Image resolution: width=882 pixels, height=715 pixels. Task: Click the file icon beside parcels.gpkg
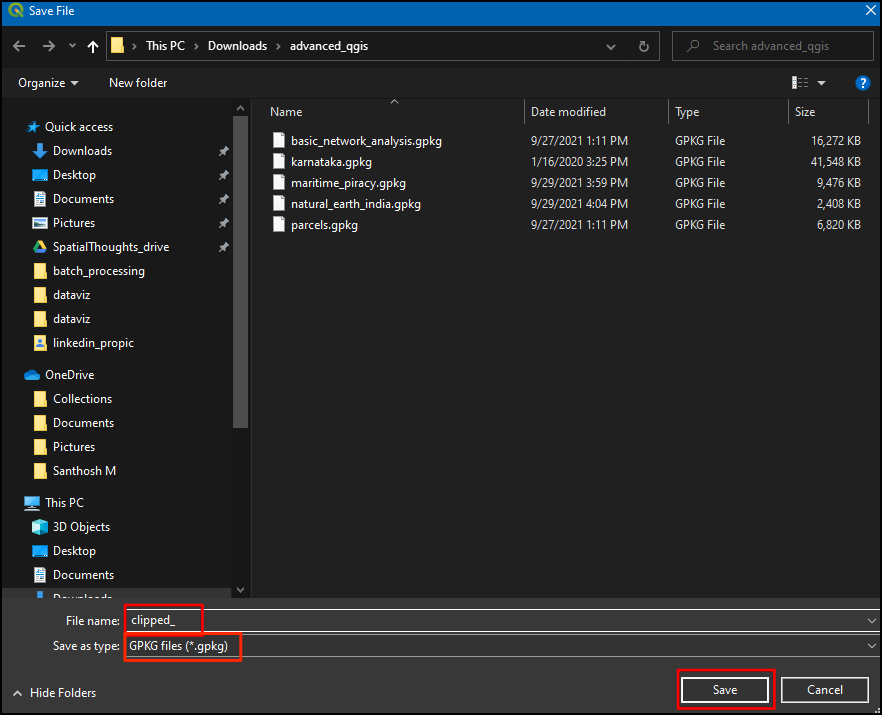pos(278,224)
